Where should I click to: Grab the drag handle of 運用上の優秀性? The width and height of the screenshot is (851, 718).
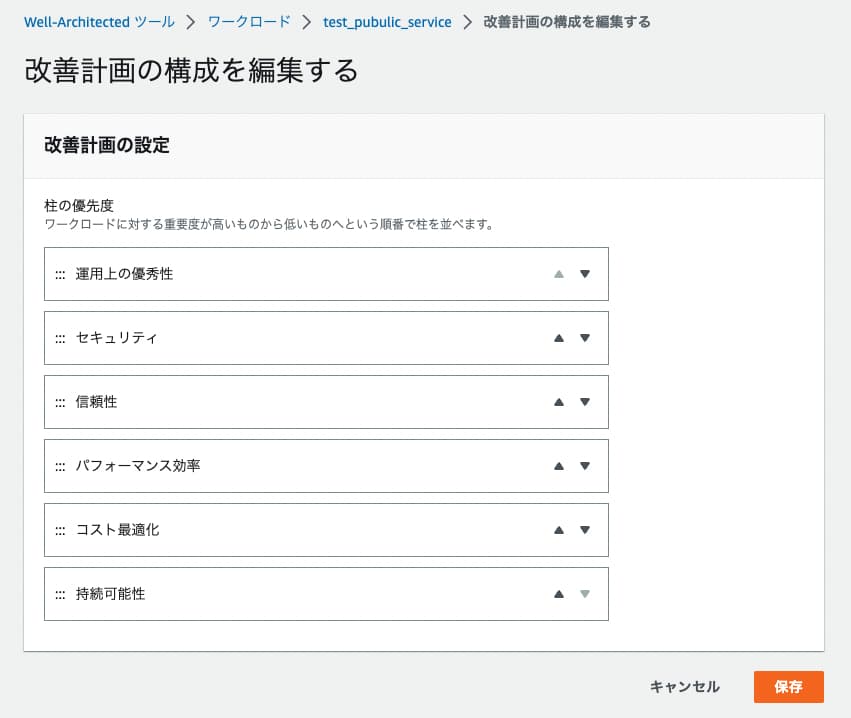(x=60, y=275)
